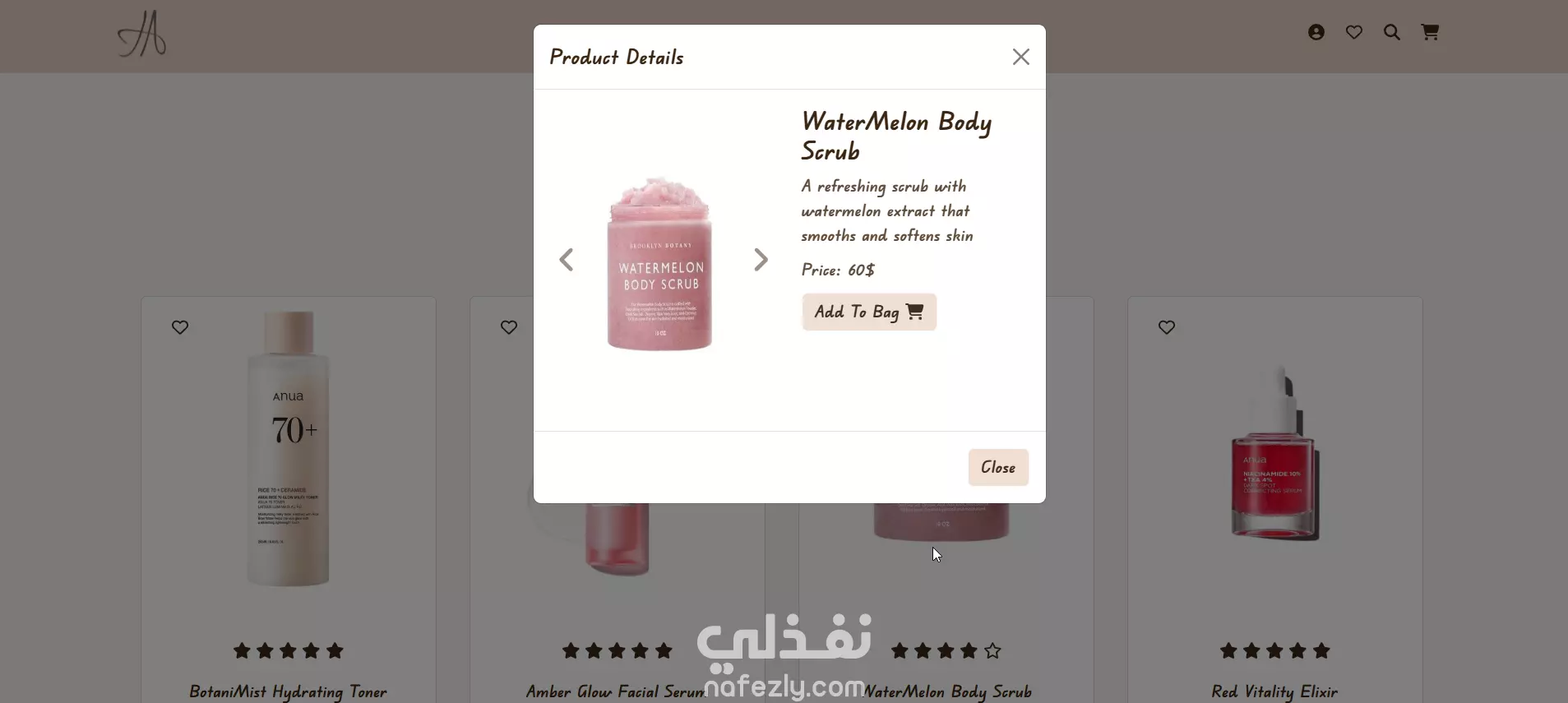This screenshot has height=703, width=1568.
Task: Show the next product image
Action: pyautogui.click(x=761, y=260)
